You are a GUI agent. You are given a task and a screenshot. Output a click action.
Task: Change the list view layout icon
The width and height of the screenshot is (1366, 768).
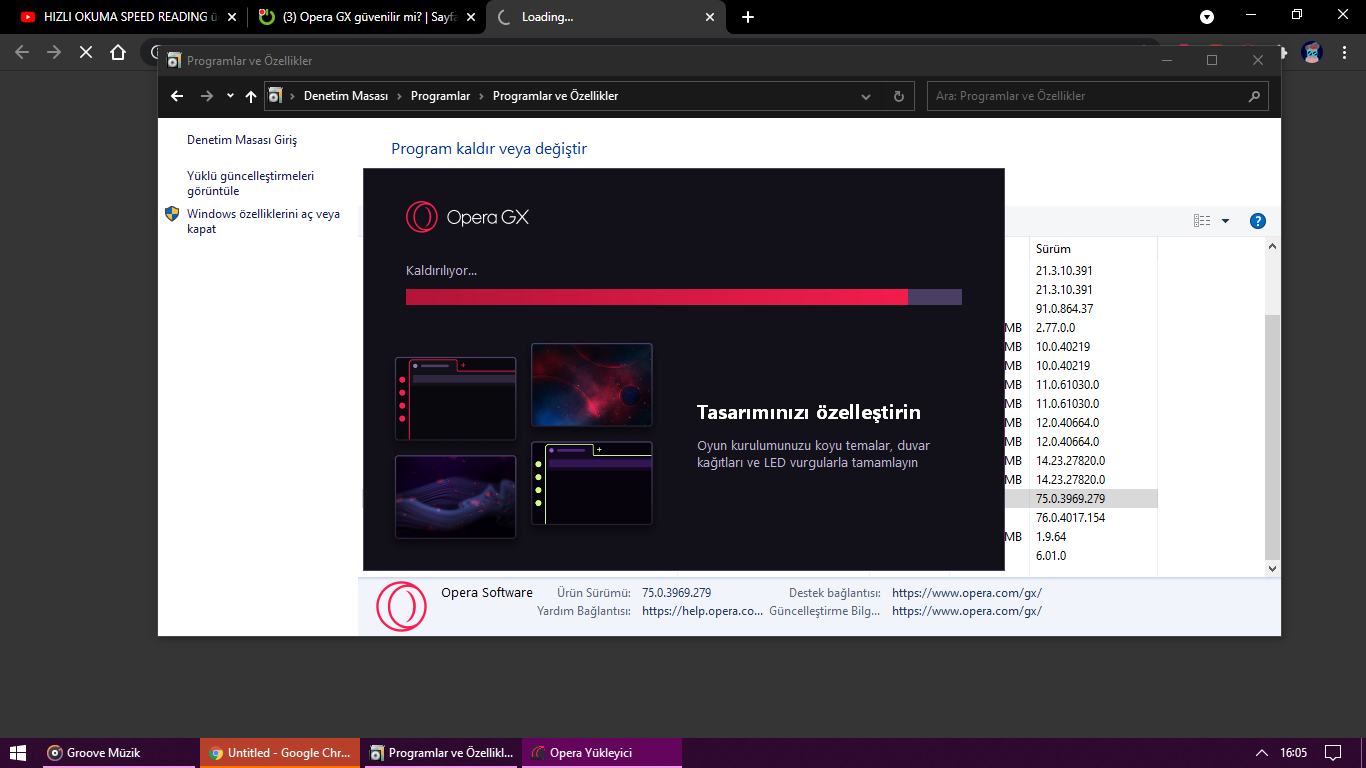[1202, 221]
